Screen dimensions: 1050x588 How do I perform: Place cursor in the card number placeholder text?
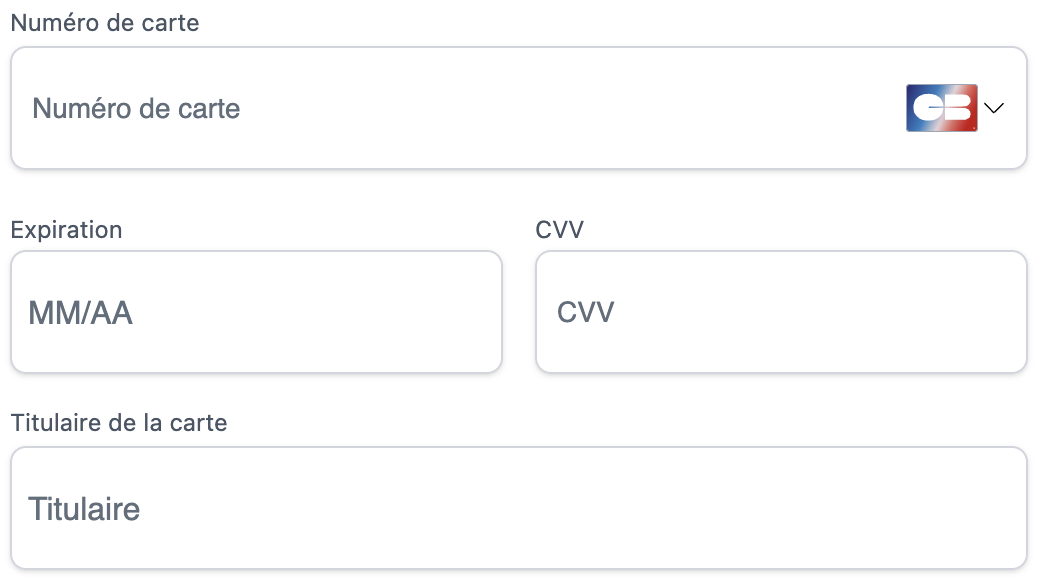click(137, 108)
